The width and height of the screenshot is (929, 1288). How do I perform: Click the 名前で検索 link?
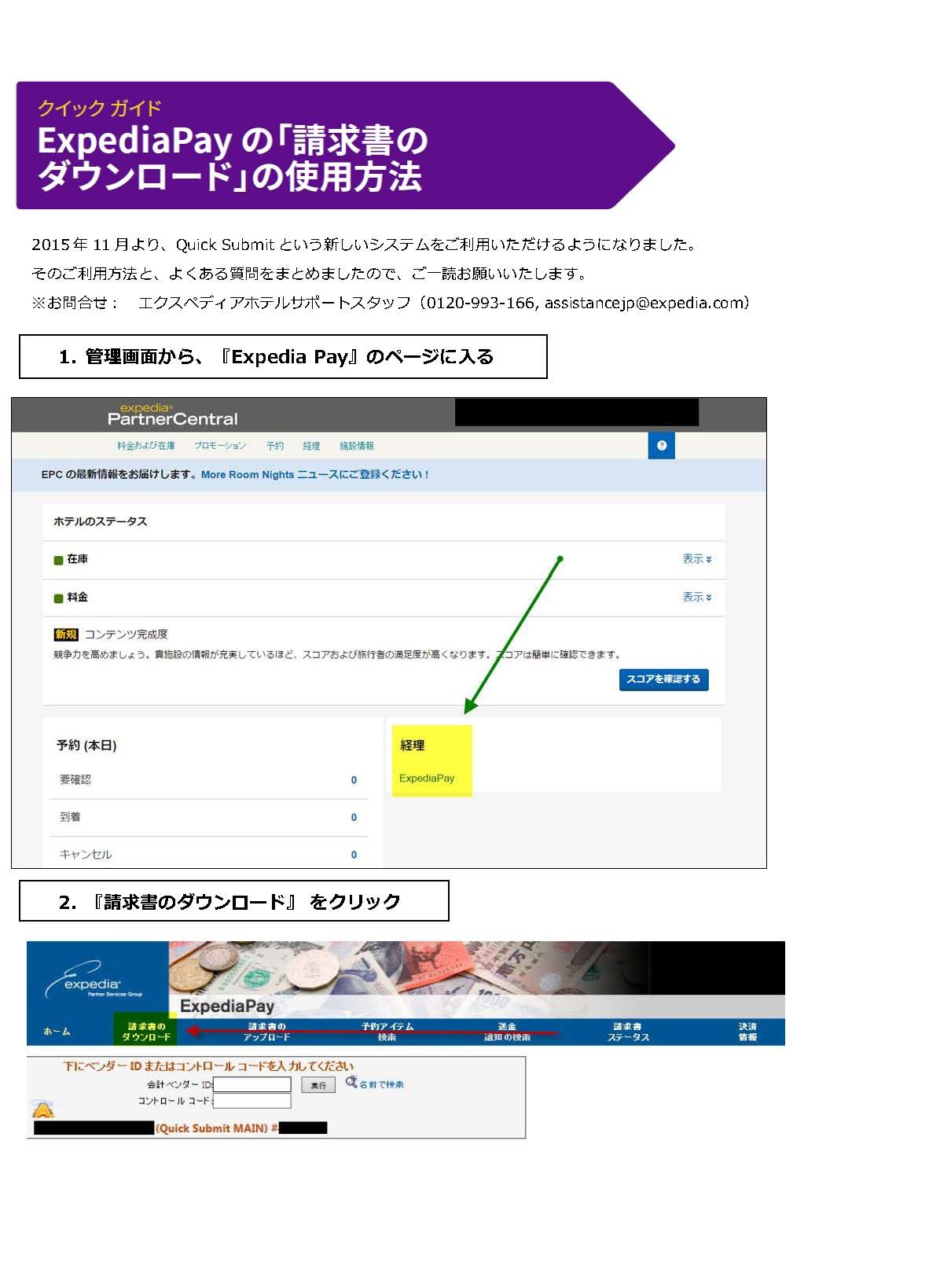click(382, 1084)
